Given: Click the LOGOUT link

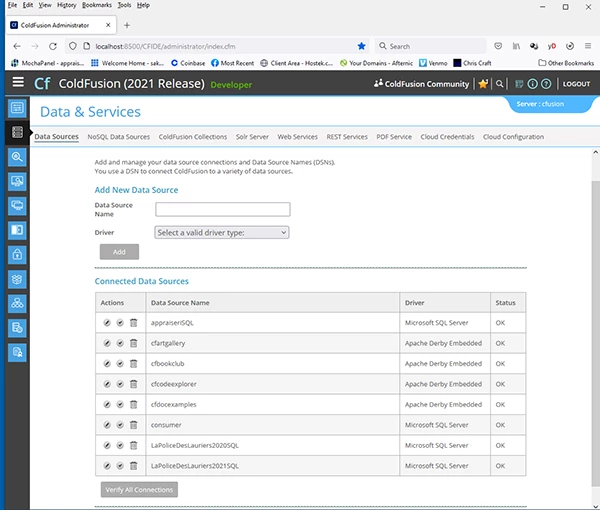Looking at the screenshot, I should (576, 84).
